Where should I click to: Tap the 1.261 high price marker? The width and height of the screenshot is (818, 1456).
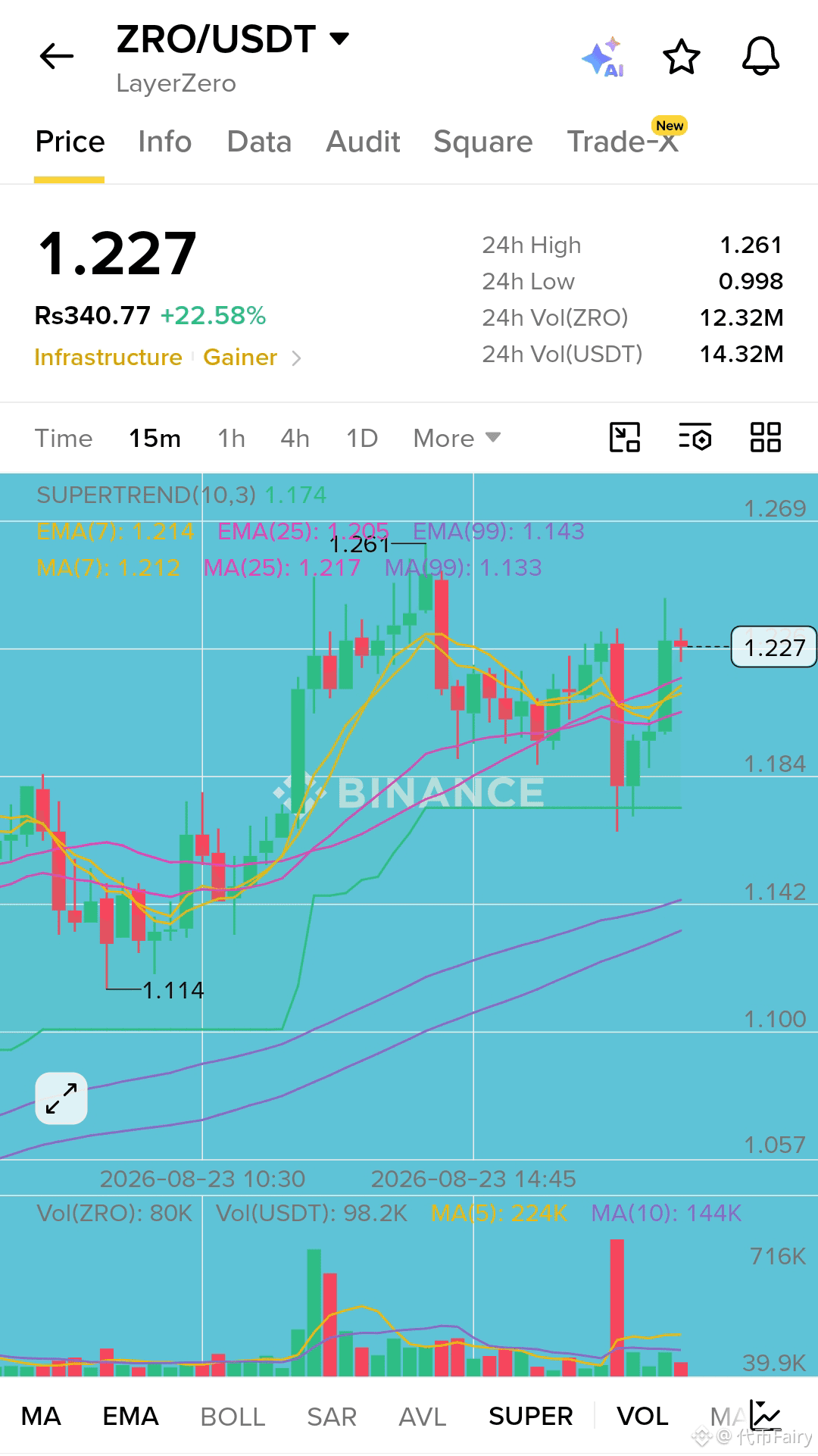(x=359, y=545)
